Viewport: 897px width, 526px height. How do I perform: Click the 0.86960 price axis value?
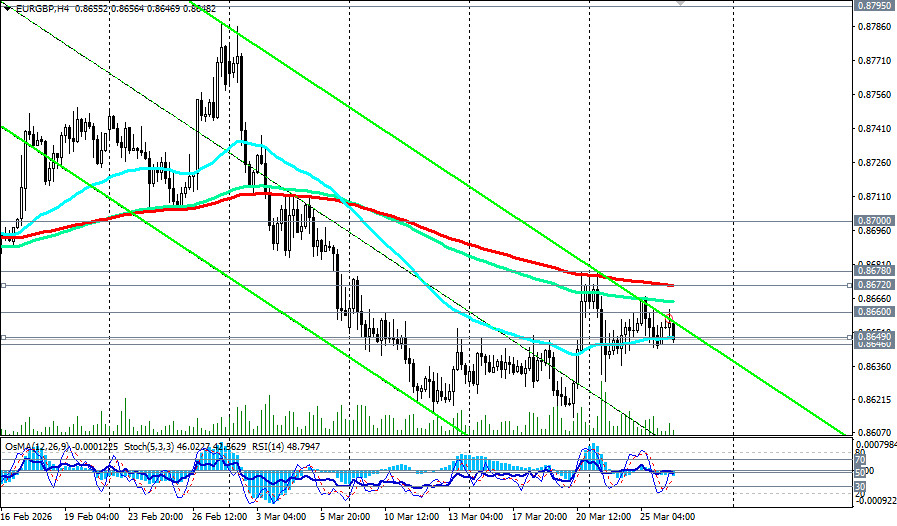874,231
